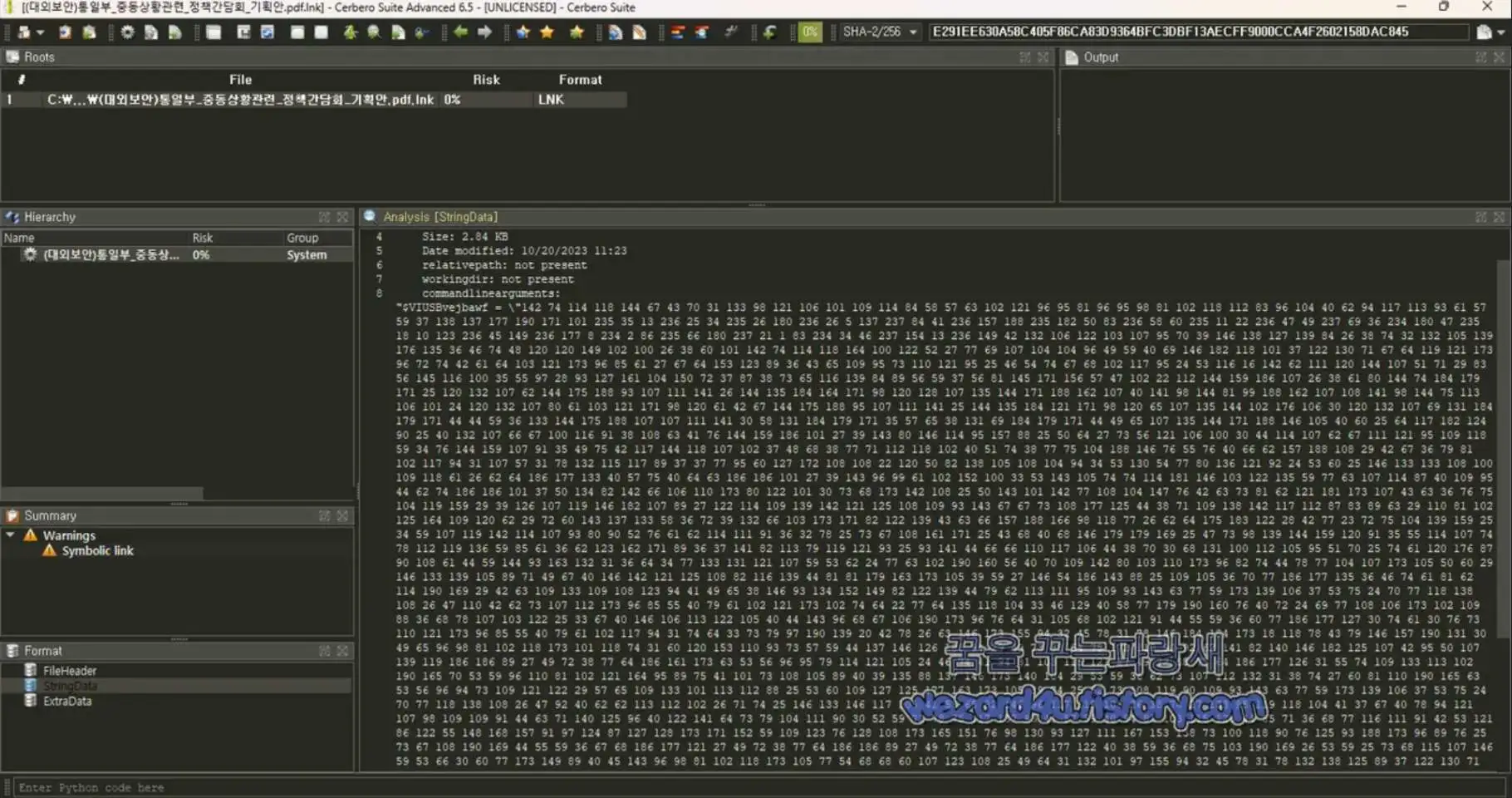The height and width of the screenshot is (798, 1512).
Task: Click the blue refresh window icon
Action: coord(268,32)
